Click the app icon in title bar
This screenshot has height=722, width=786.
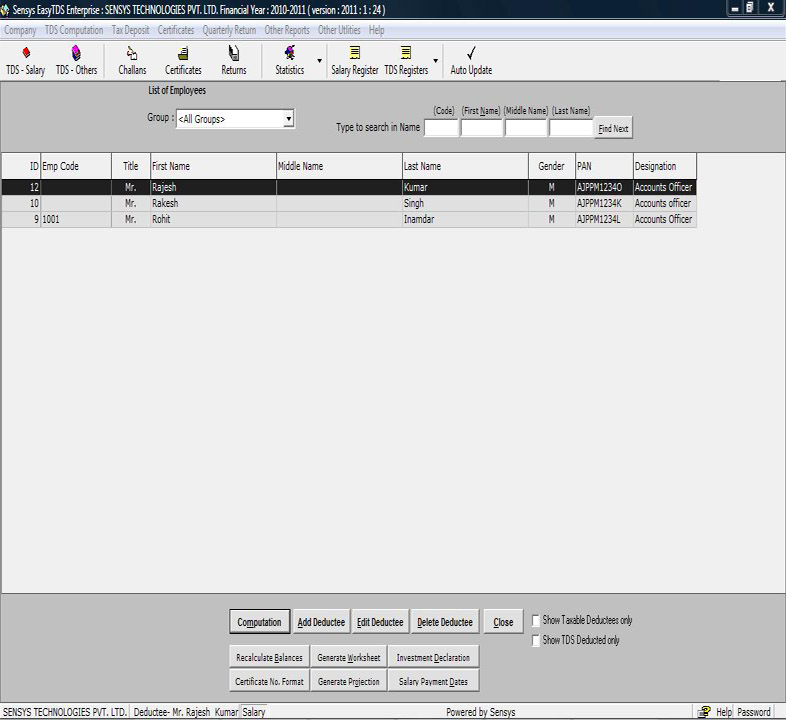pos(5,10)
